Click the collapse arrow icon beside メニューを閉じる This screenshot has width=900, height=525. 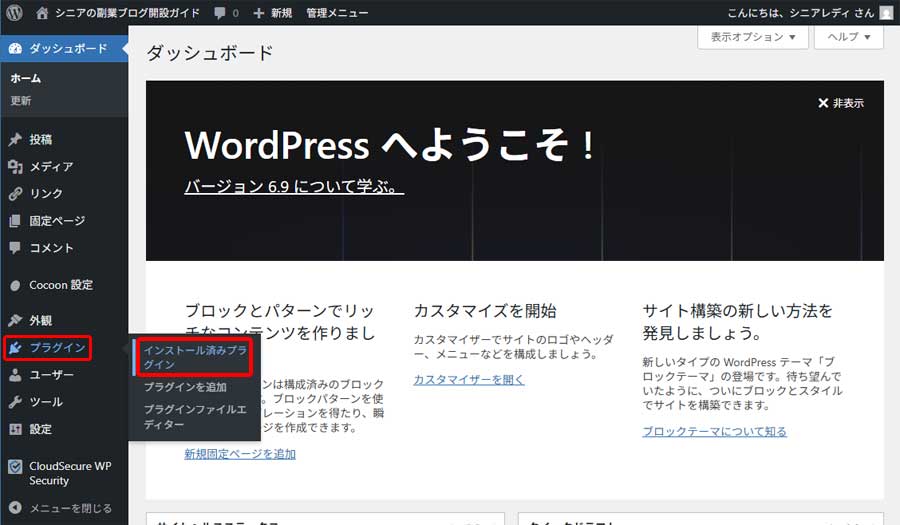[x=15, y=508]
